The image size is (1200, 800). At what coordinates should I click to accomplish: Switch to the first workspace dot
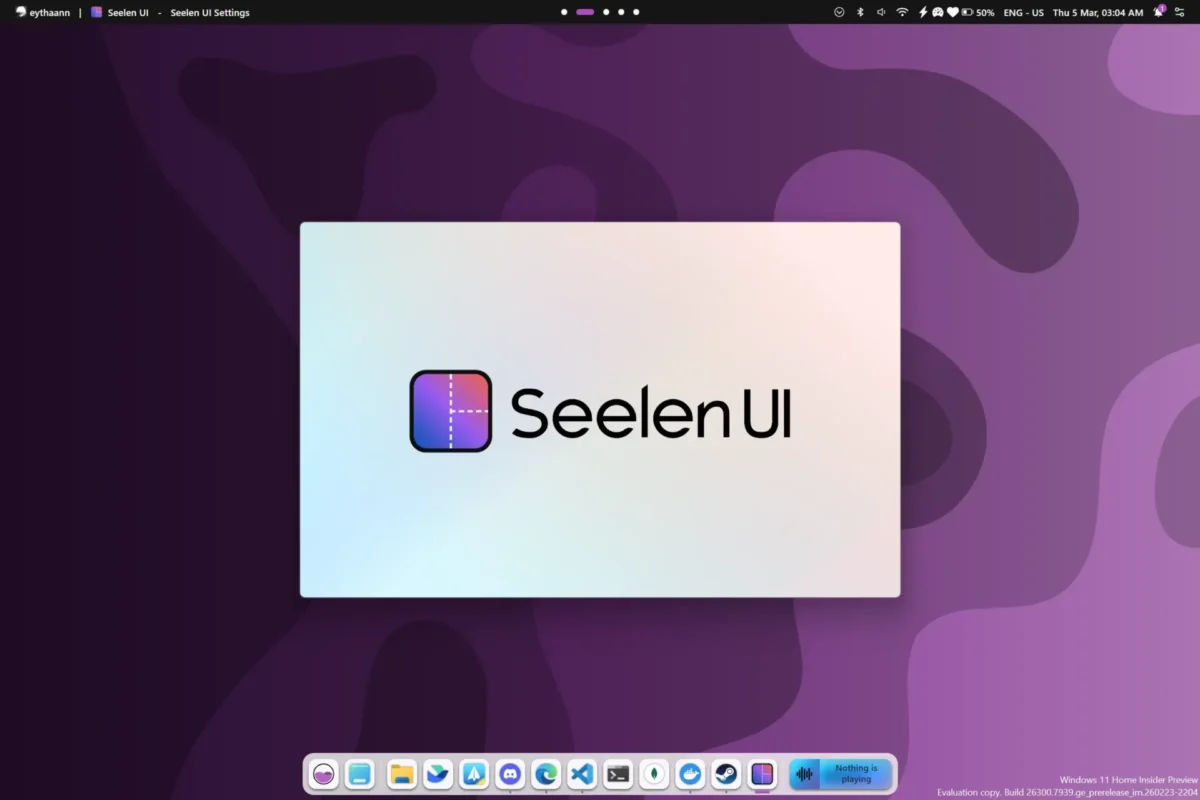564,12
